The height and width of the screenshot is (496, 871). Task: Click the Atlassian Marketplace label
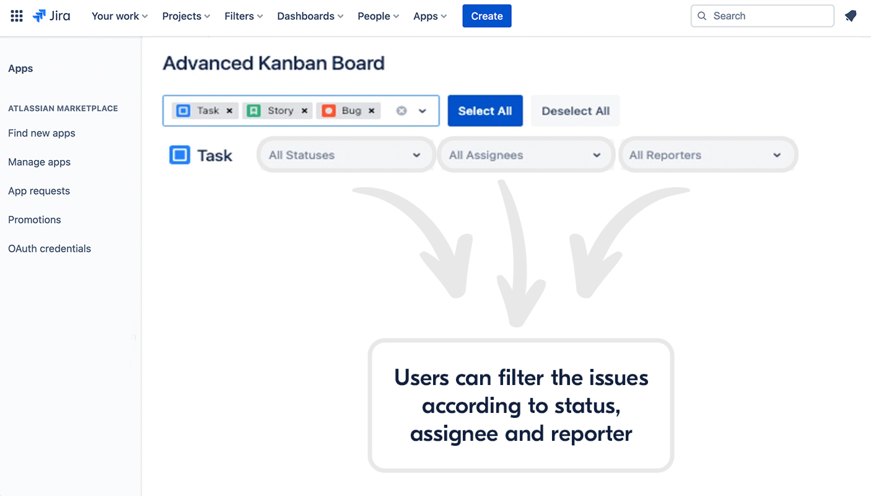click(x=63, y=108)
